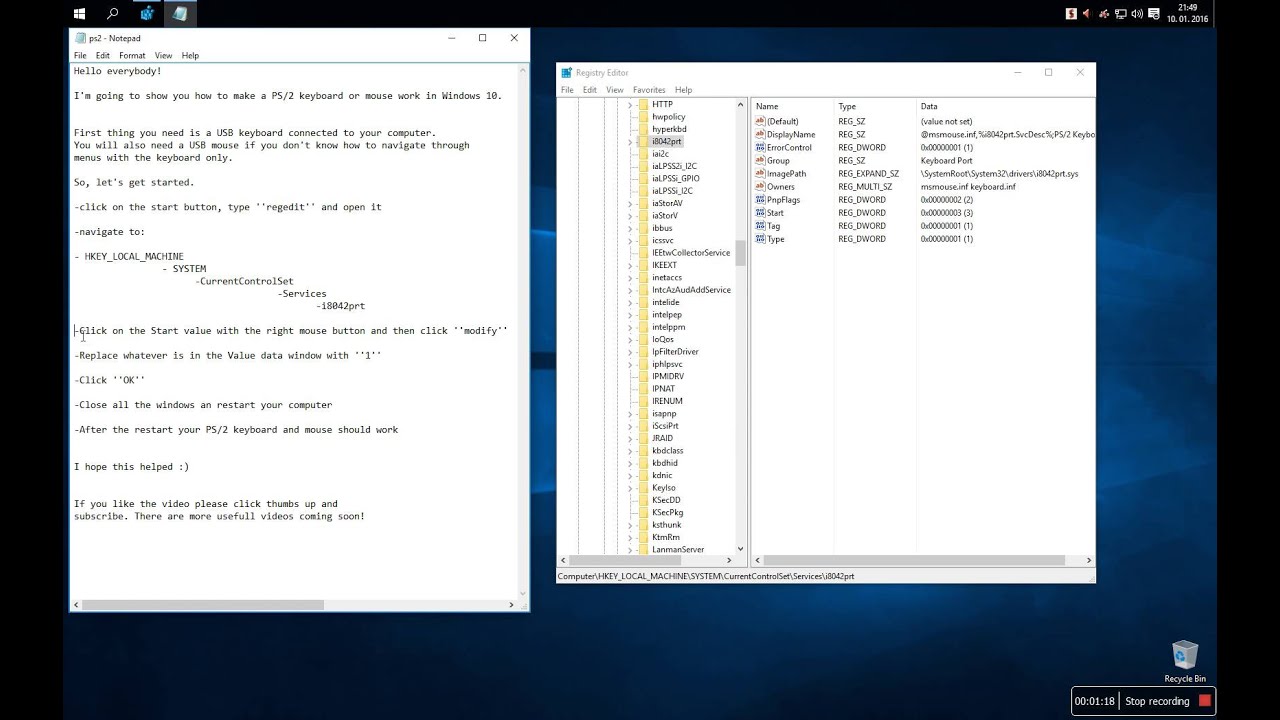Open the Windows Start menu
This screenshot has height=720, width=1280.
(x=80, y=14)
